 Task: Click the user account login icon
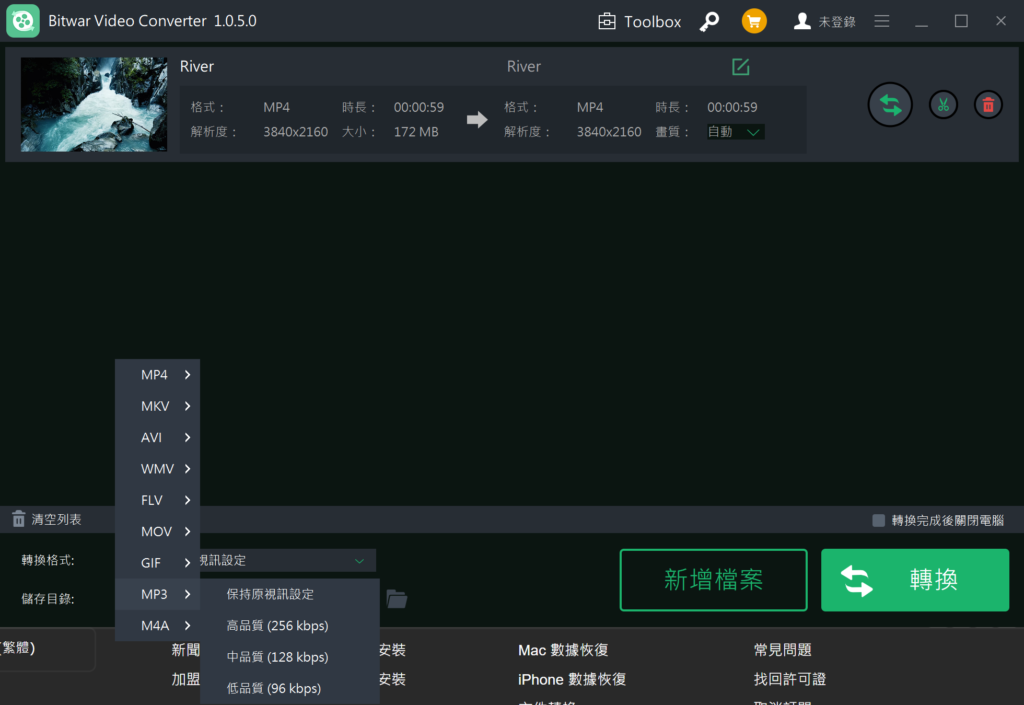click(802, 21)
